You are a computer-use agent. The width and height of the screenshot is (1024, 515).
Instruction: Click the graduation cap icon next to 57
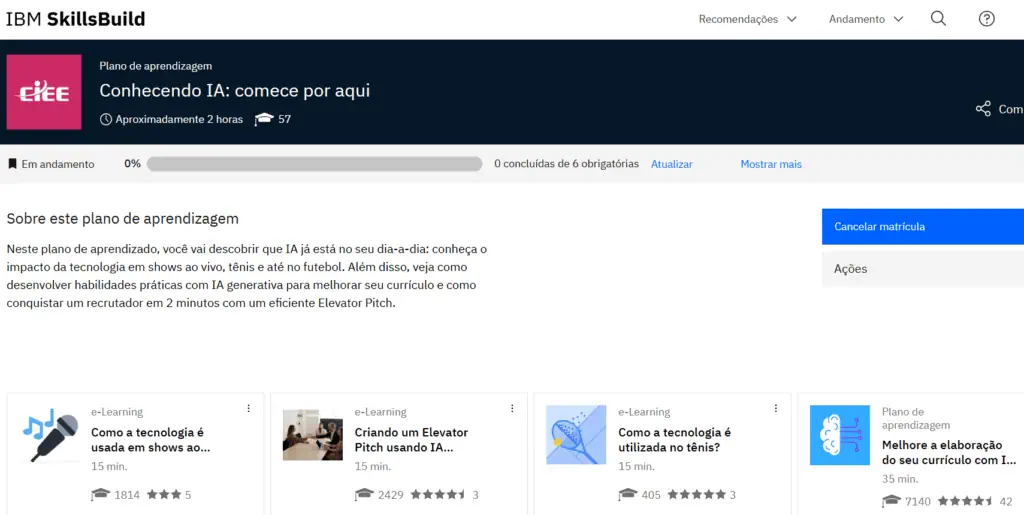point(264,119)
